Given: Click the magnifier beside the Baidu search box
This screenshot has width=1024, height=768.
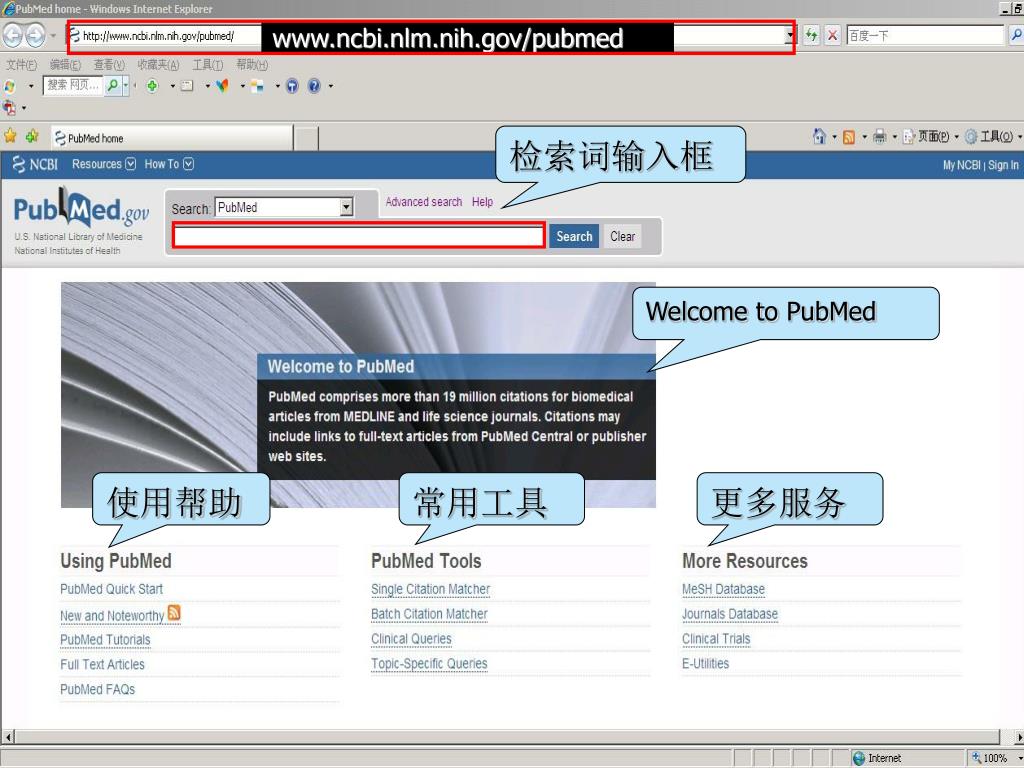Looking at the screenshot, I should pos(1016,35).
